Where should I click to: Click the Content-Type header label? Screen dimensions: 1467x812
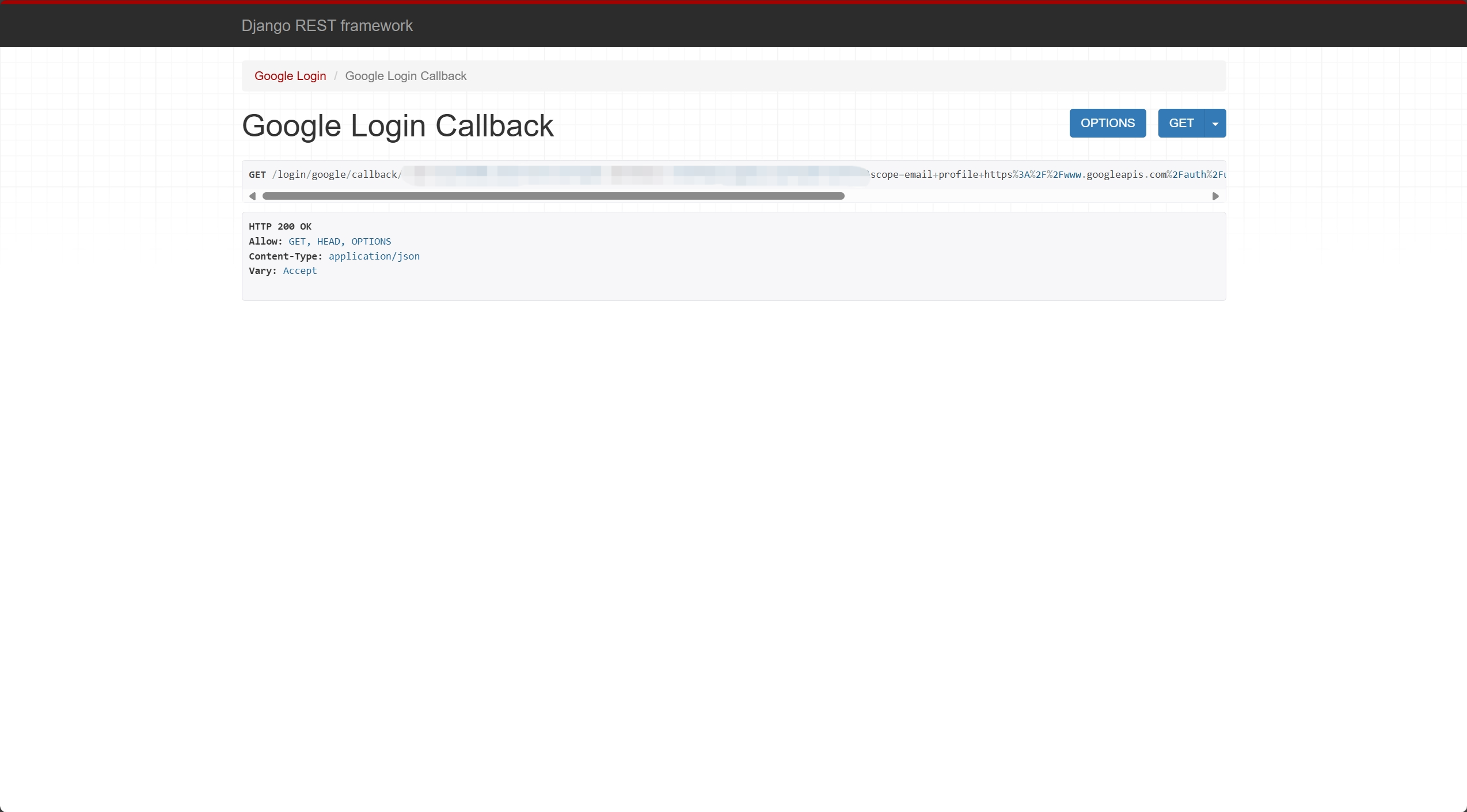285,257
